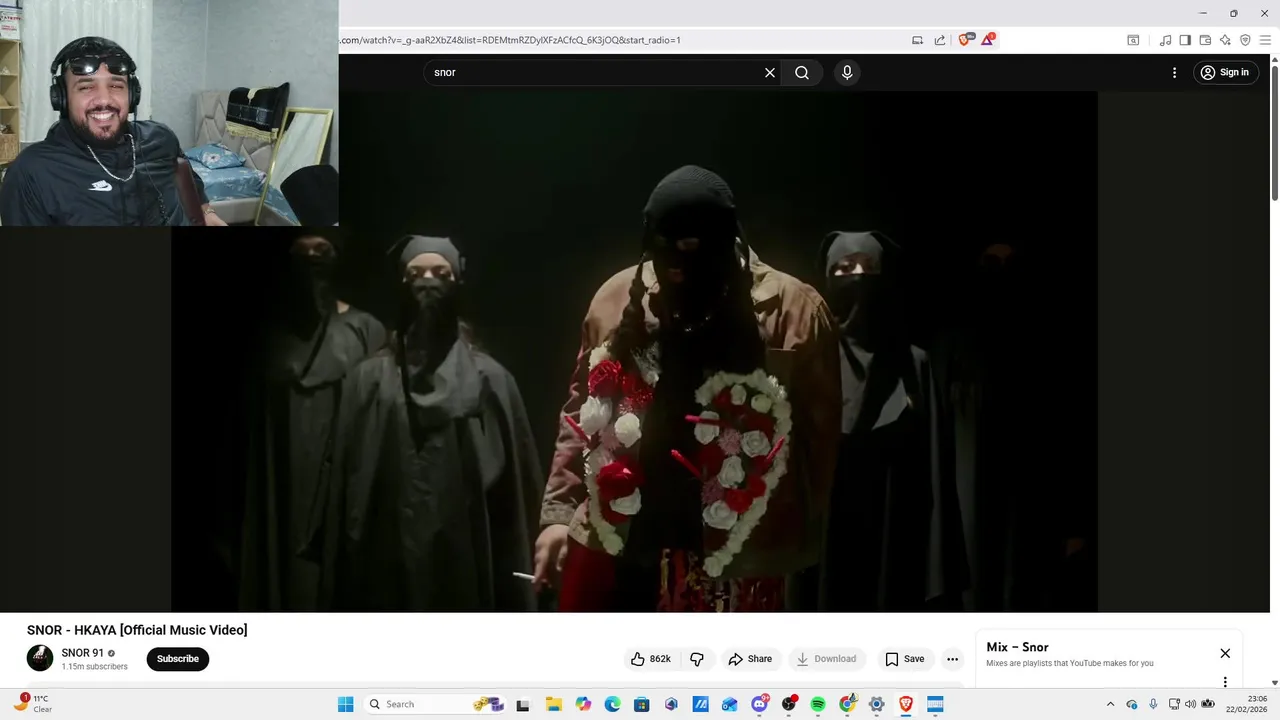Open Brave Shields lion icon
The image size is (1280, 720).
[x=965, y=40]
